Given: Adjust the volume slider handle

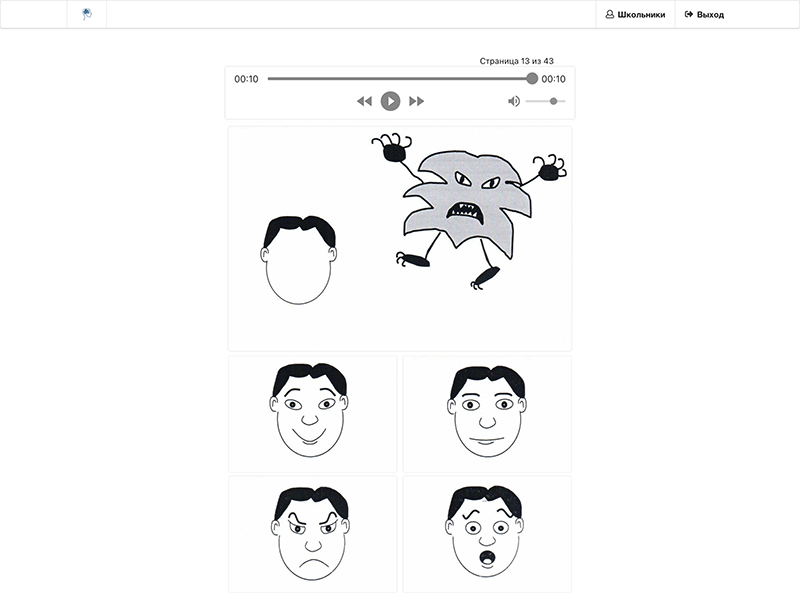Looking at the screenshot, I should (x=554, y=101).
